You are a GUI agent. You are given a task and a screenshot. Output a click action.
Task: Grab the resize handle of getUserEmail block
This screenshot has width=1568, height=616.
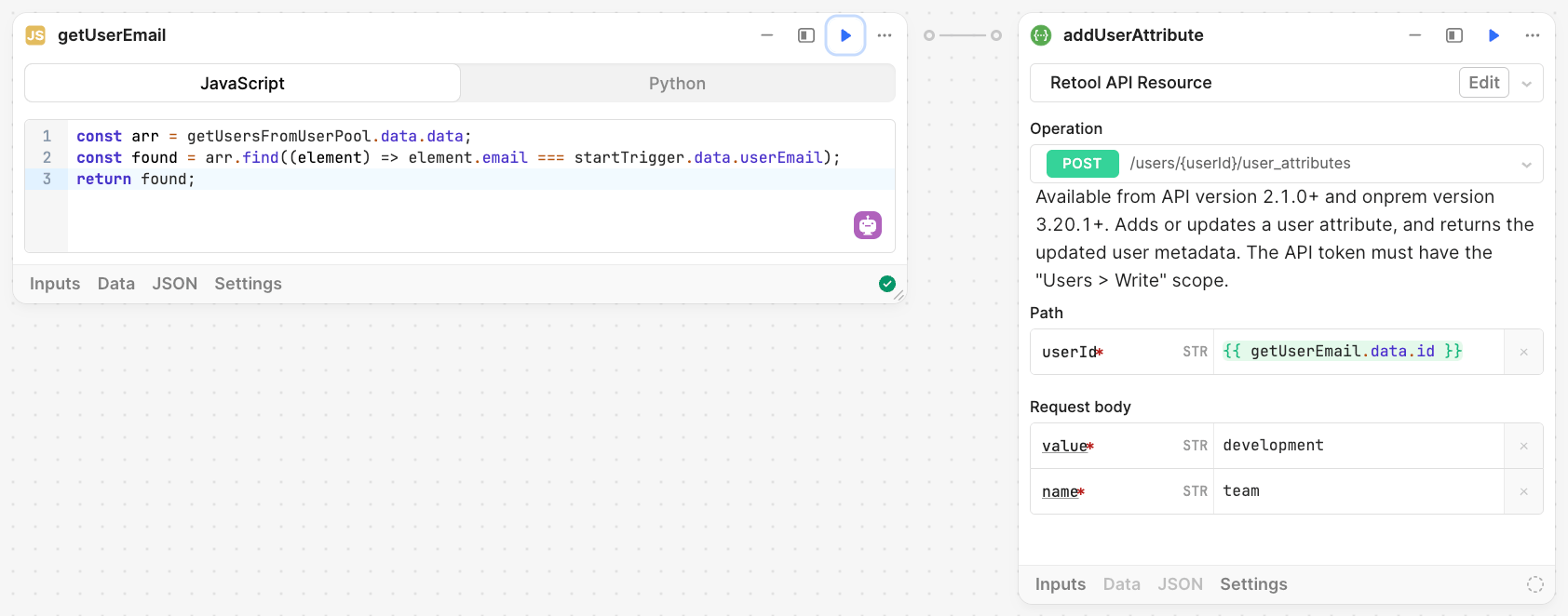coord(899,296)
